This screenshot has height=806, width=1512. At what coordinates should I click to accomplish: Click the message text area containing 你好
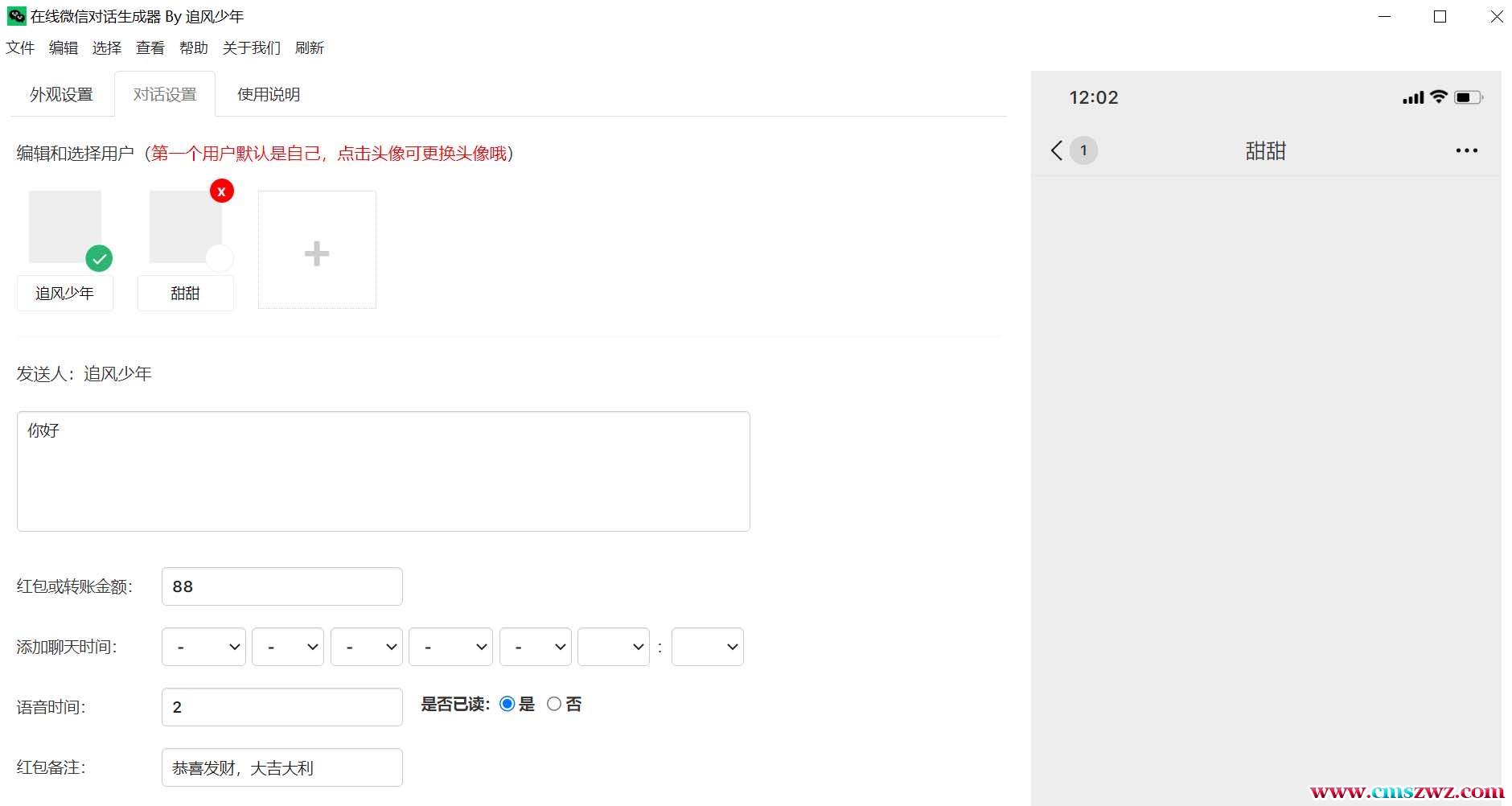[383, 471]
